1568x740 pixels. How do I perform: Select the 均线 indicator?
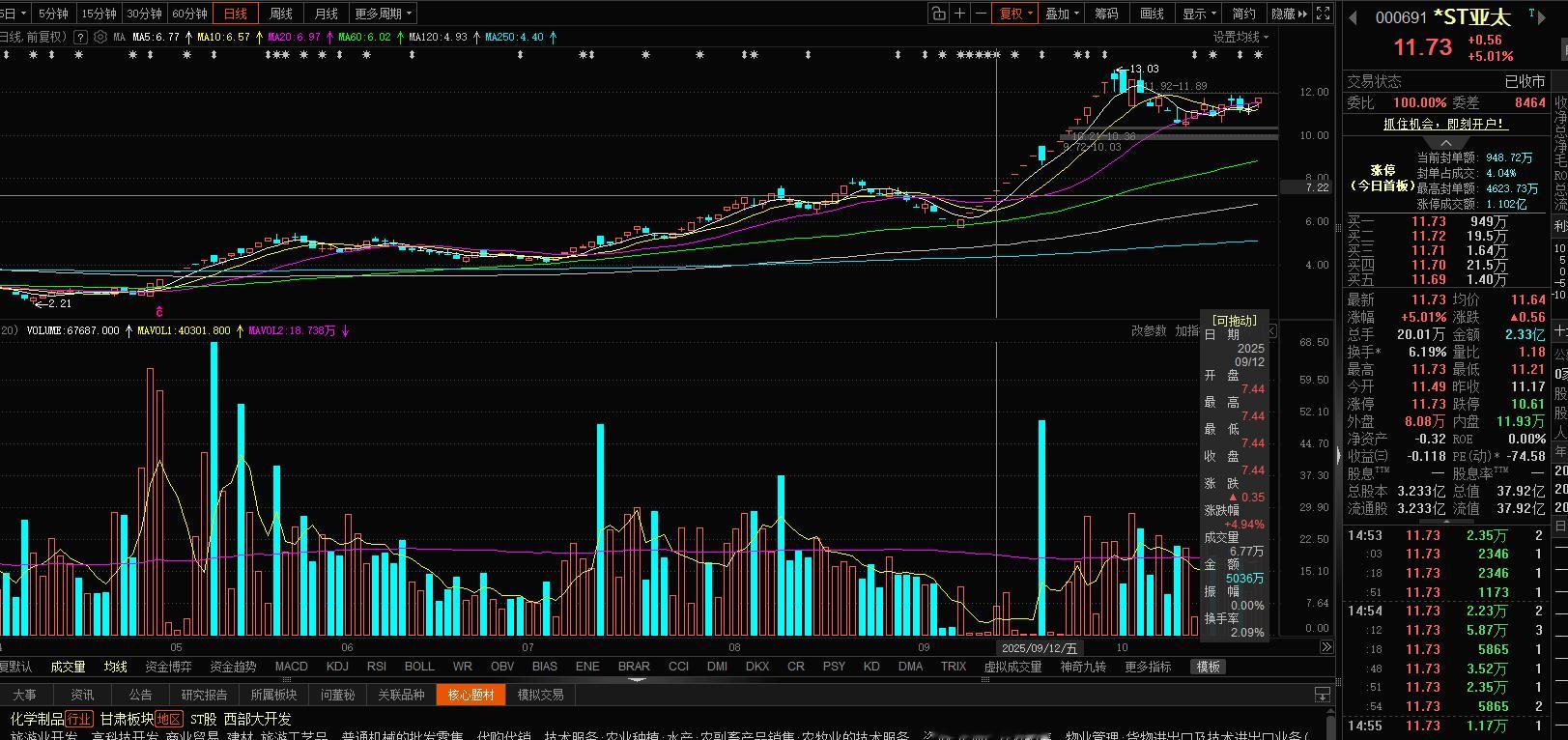coord(116,667)
